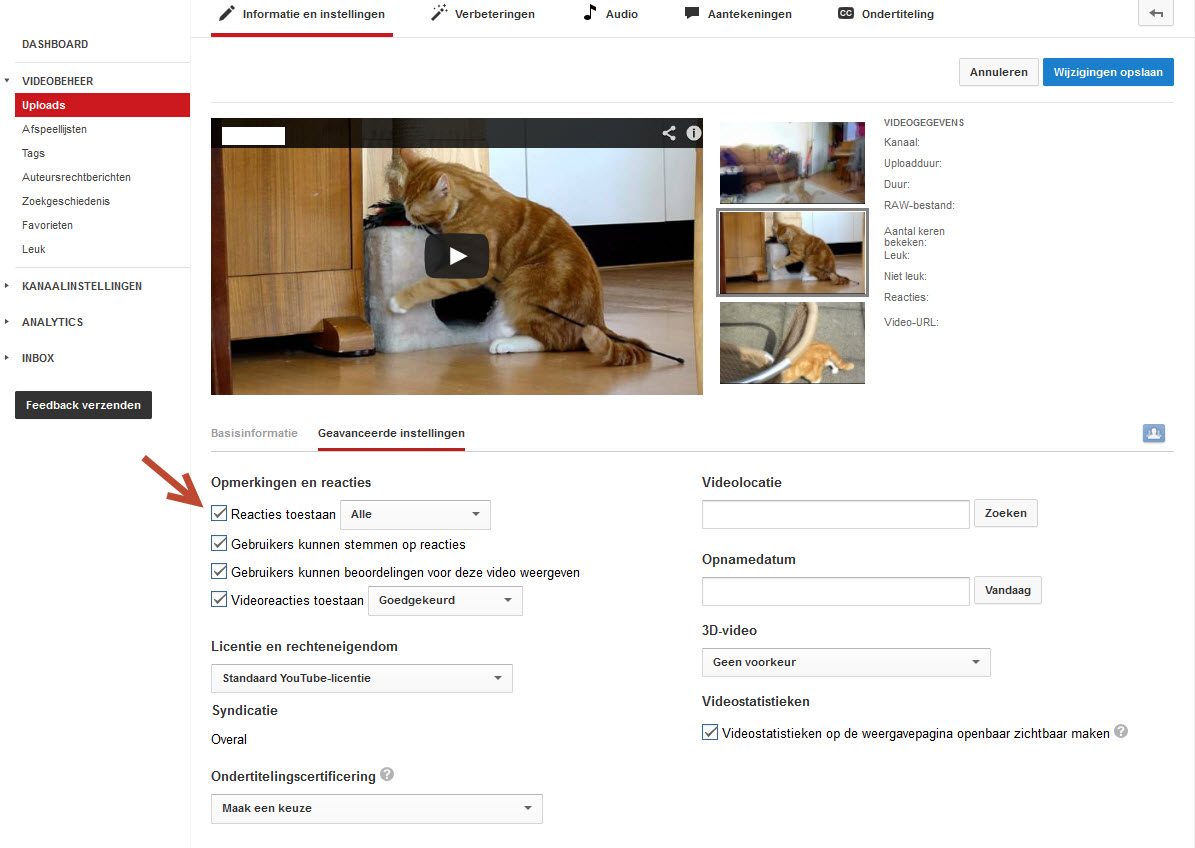Image resolution: width=1195 pixels, height=848 pixels.
Task: Switch to the Audio tab
Action: (610, 14)
